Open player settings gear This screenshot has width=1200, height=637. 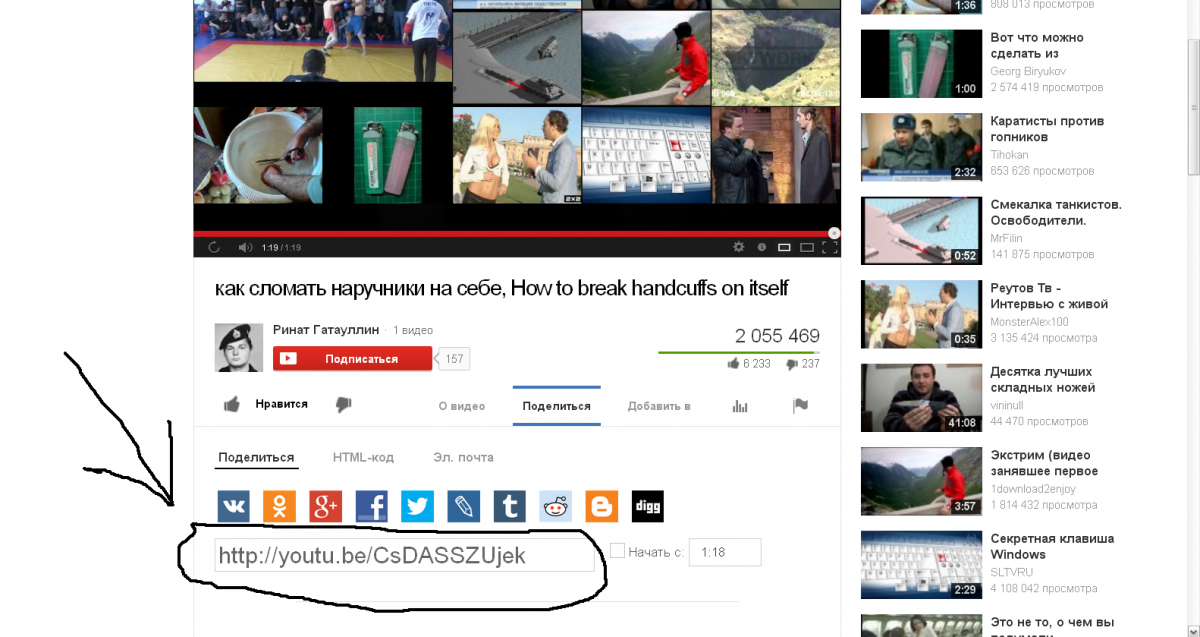(x=738, y=247)
